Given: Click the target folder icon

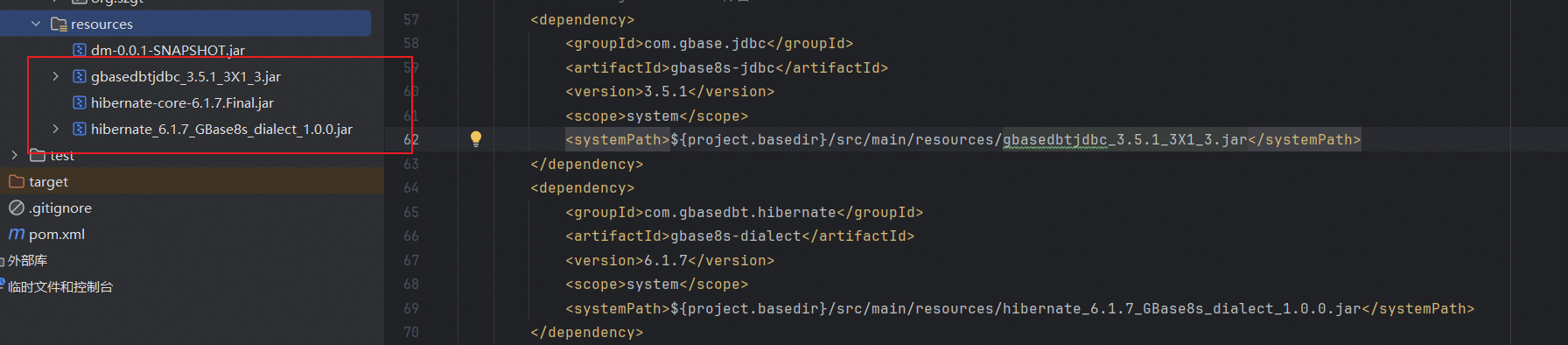Looking at the screenshot, I should 16,181.
